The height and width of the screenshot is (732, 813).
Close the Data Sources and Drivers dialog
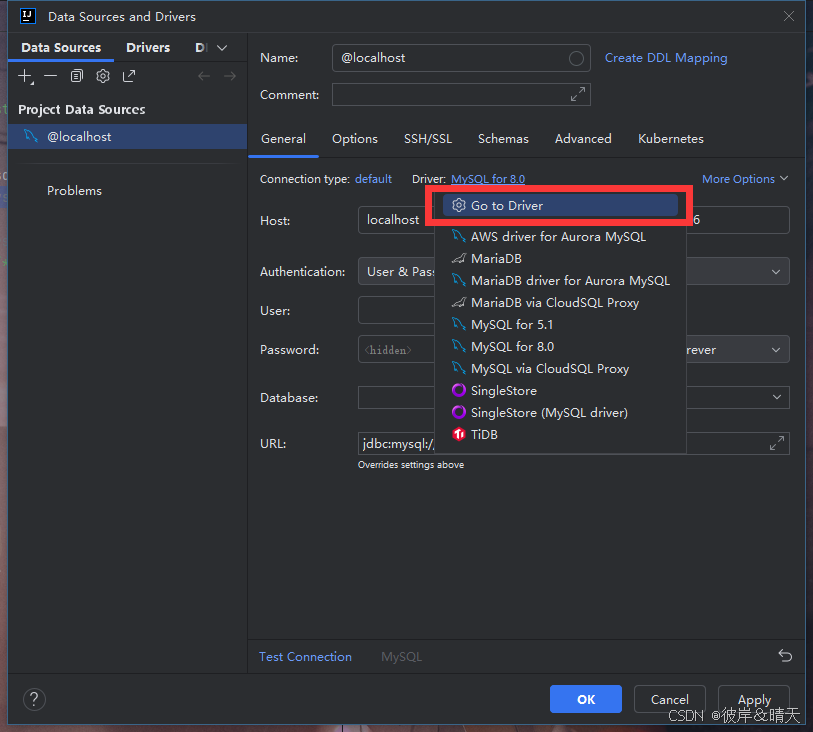789,16
